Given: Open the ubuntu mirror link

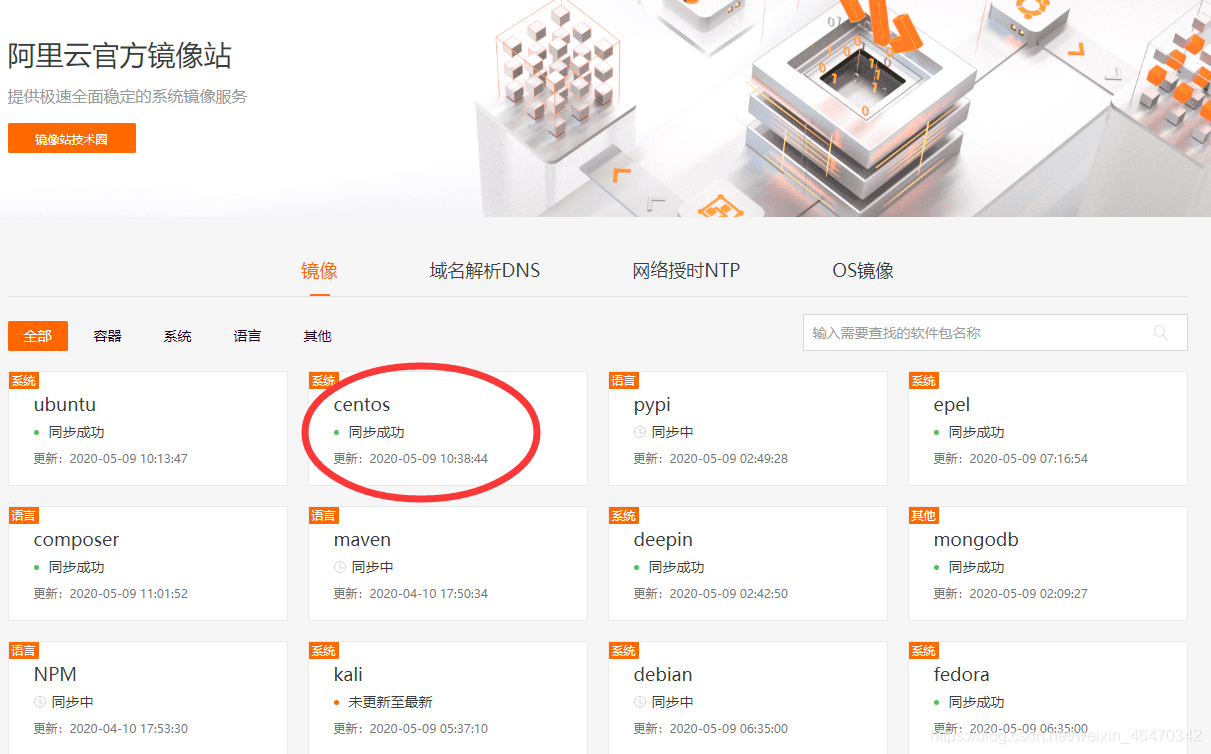Looking at the screenshot, I should click(65, 405).
